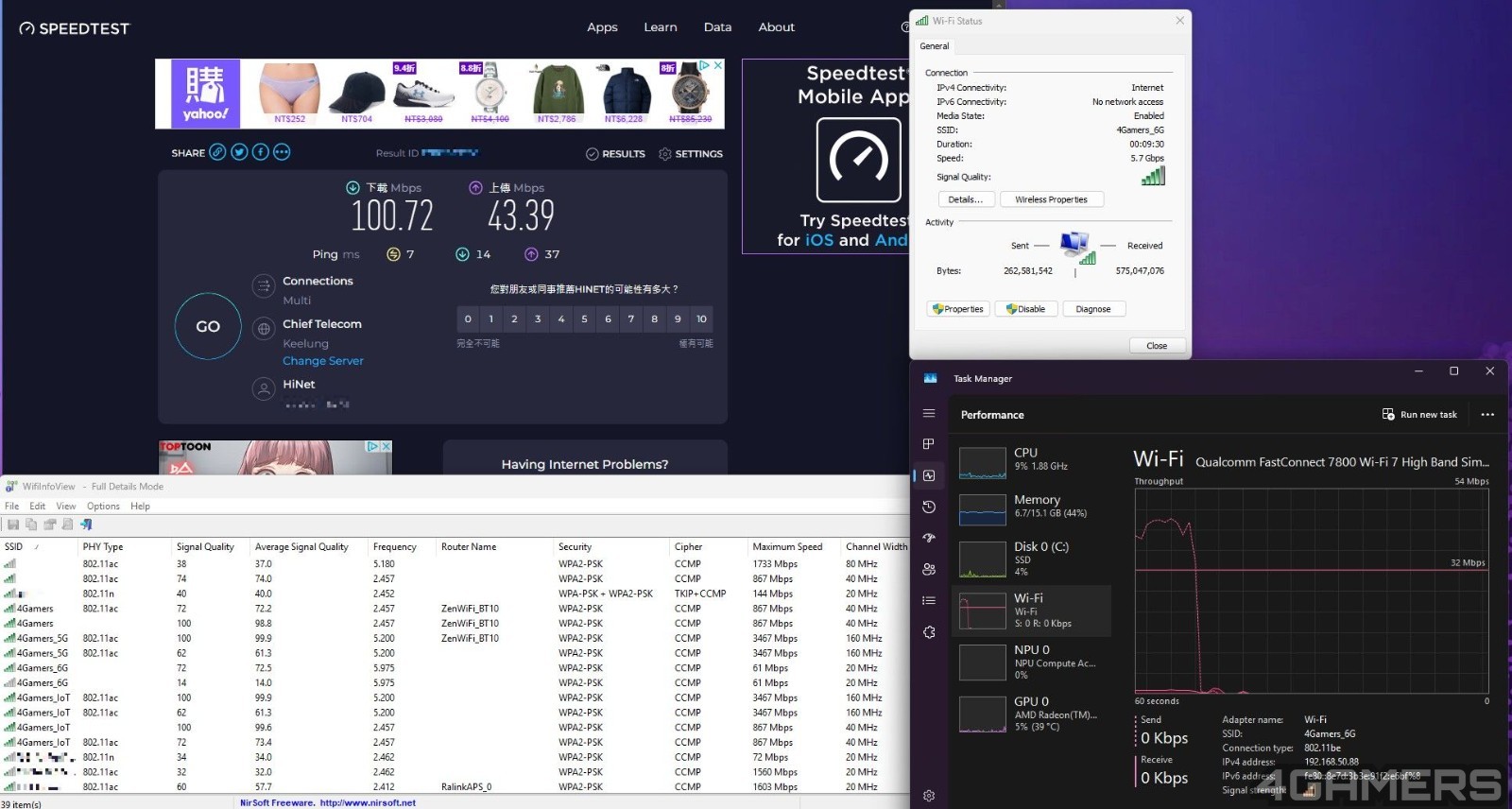The width and height of the screenshot is (1512, 809).
Task: Click Run new task in Task Manager
Action: 1419,415
